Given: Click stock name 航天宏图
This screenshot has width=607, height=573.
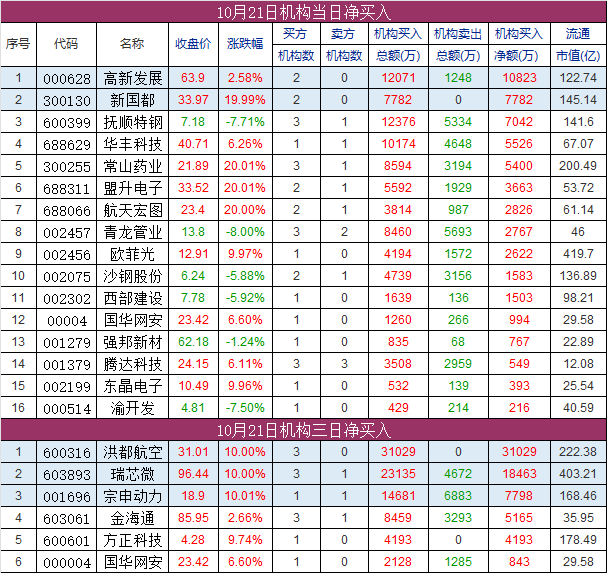Looking at the screenshot, I should tap(132, 211).
